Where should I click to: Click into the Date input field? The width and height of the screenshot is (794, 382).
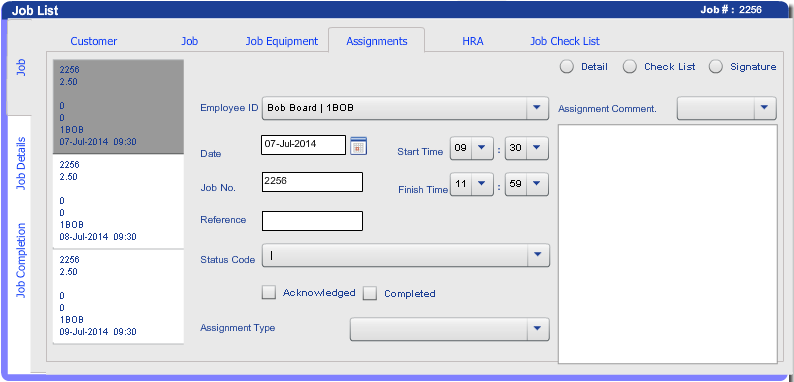pyautogui.click(x=303, y=145)
